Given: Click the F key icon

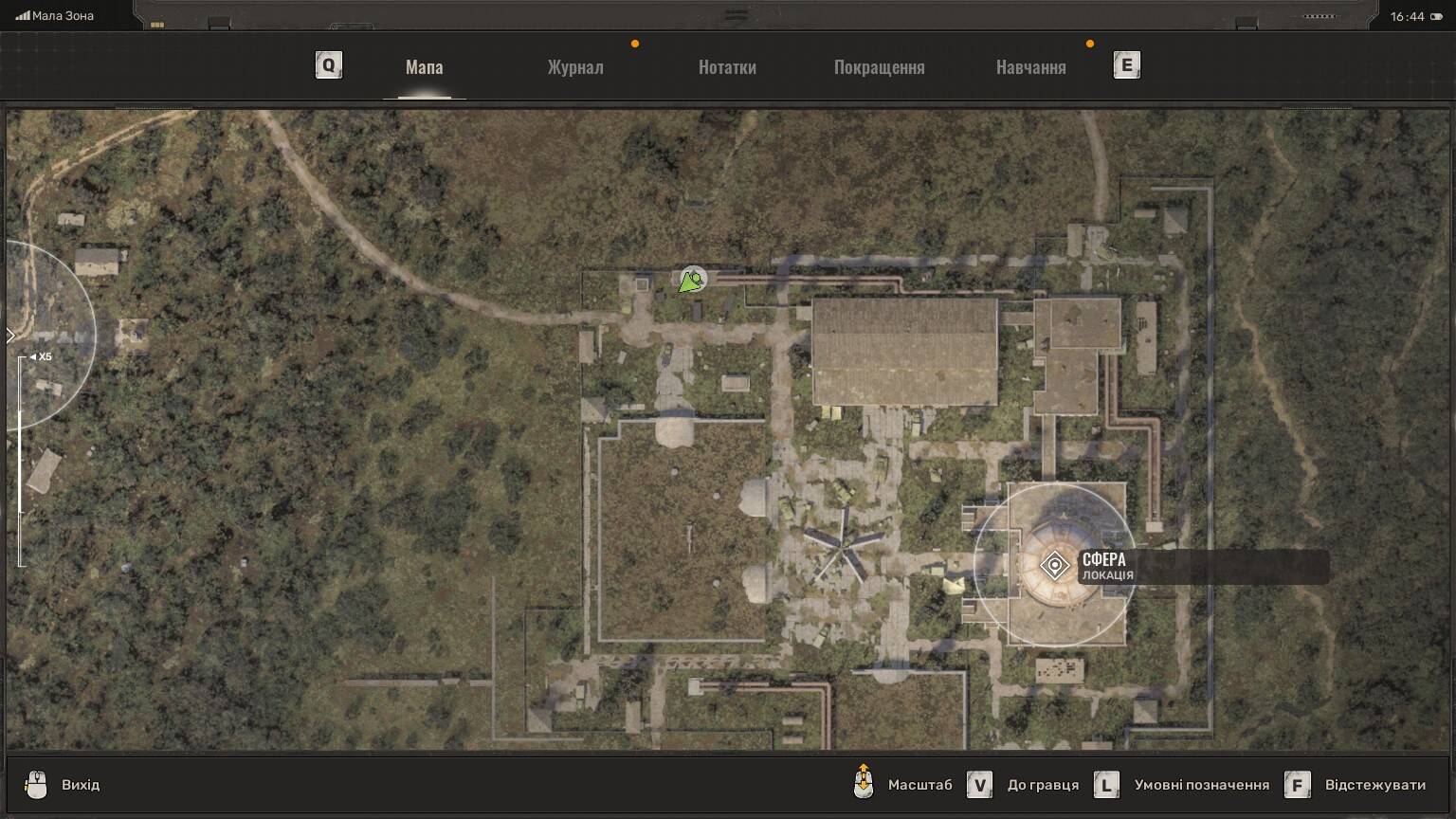Looking at the screenshot, I should [1298, 785].
